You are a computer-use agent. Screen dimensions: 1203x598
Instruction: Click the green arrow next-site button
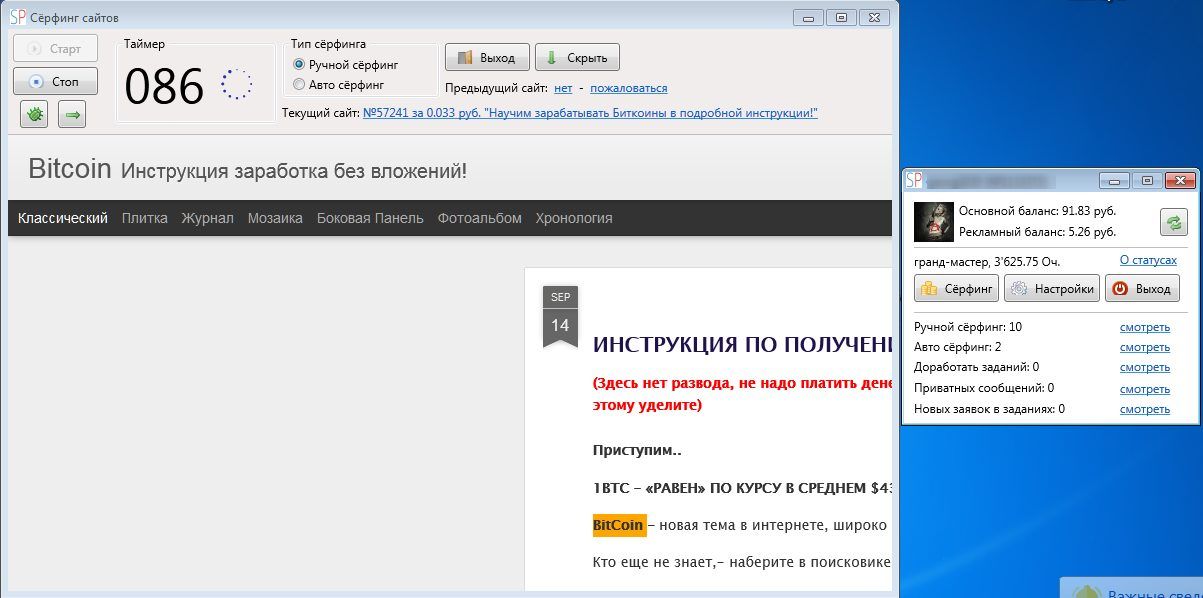click(x=72, y=115)
